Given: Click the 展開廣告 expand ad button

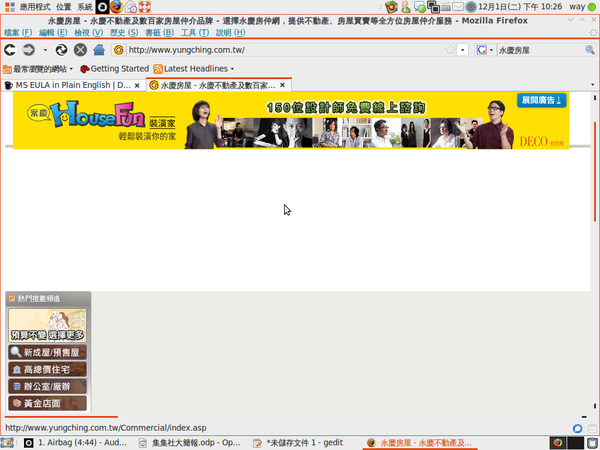Looking at the screenshot, I should coord(541,100).
